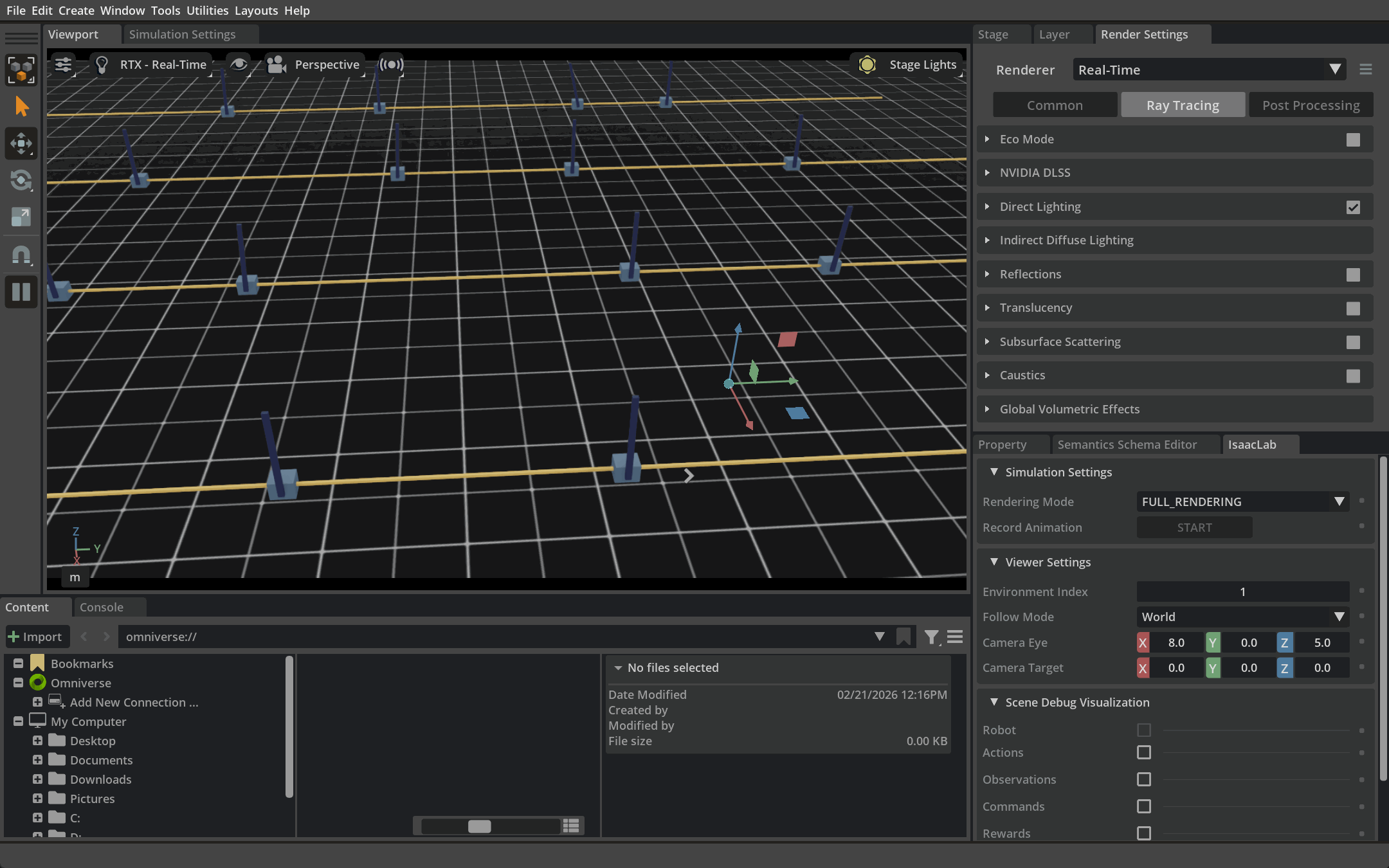
Task: Disable the Direct Lighting checkbox
Action: pyautogui.click(x=1353, y=207)
